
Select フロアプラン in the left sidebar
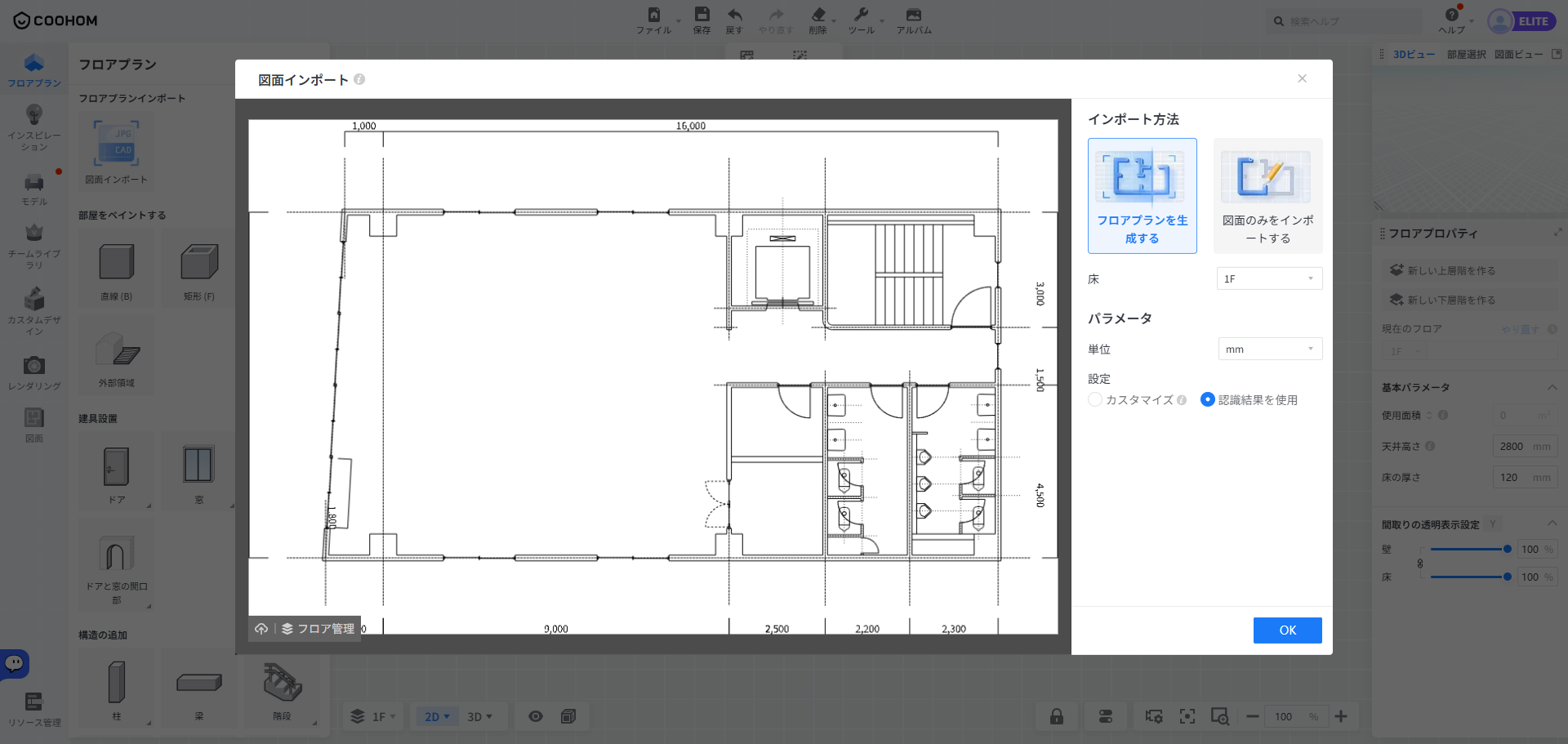click(34, 70)
